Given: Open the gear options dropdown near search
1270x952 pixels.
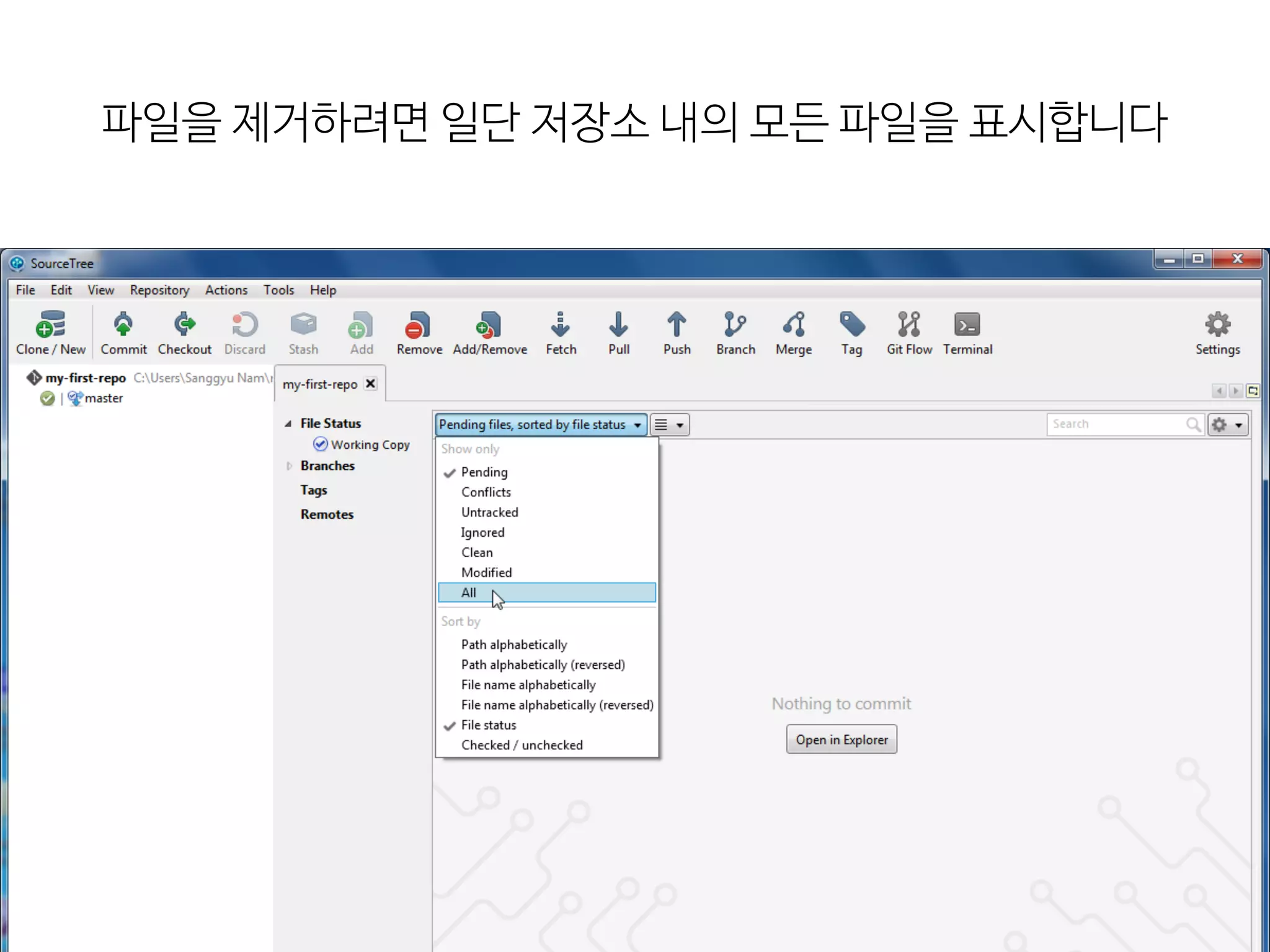Looking at the screenshot, I should tap(1228, 425).
